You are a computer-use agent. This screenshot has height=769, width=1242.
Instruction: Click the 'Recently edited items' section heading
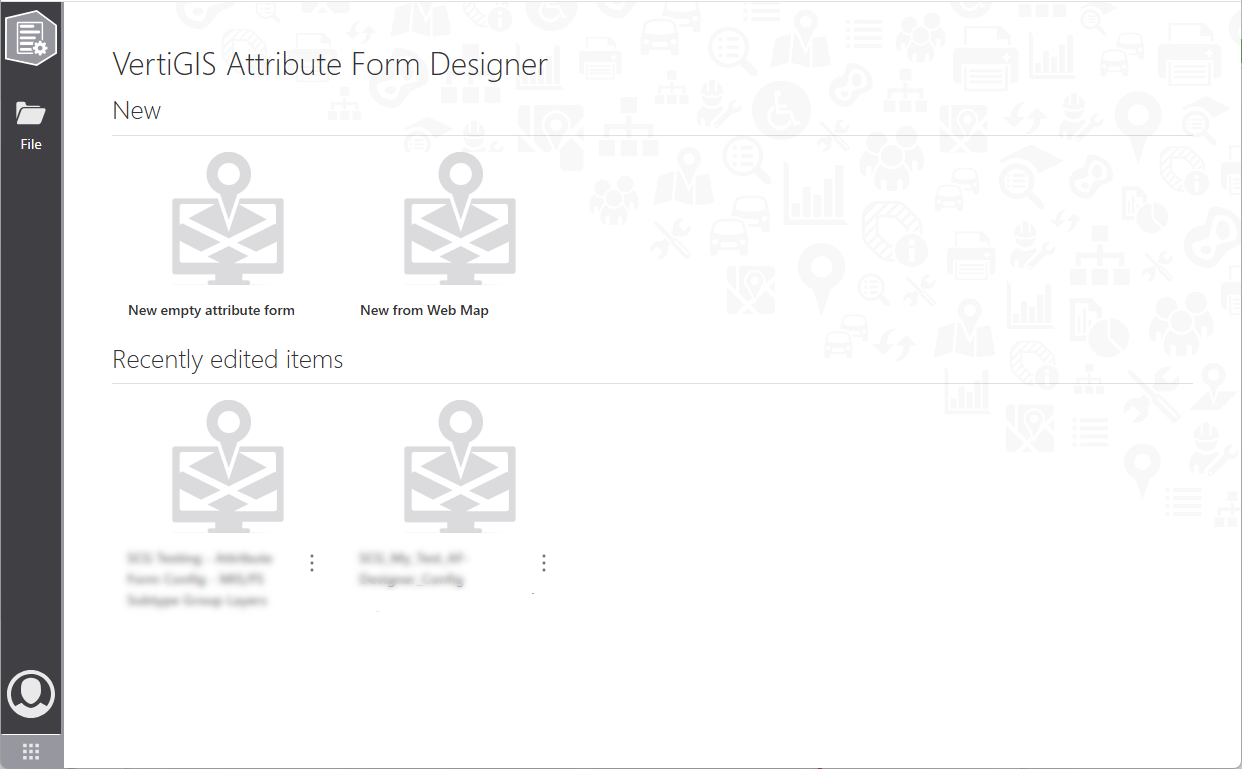[x=227, y=360]
